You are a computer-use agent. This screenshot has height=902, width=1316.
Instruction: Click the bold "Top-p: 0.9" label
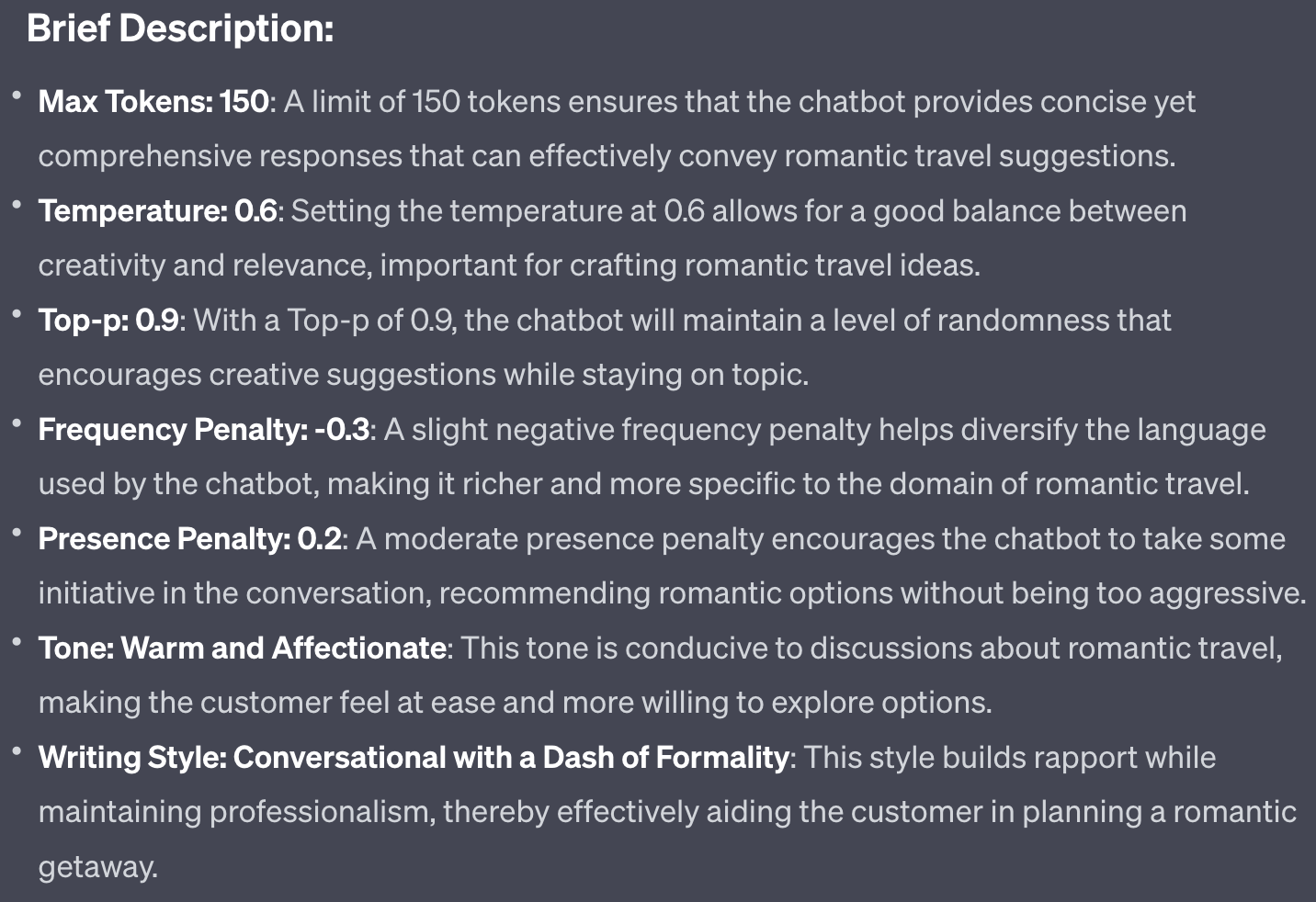[x=108, y=321]
